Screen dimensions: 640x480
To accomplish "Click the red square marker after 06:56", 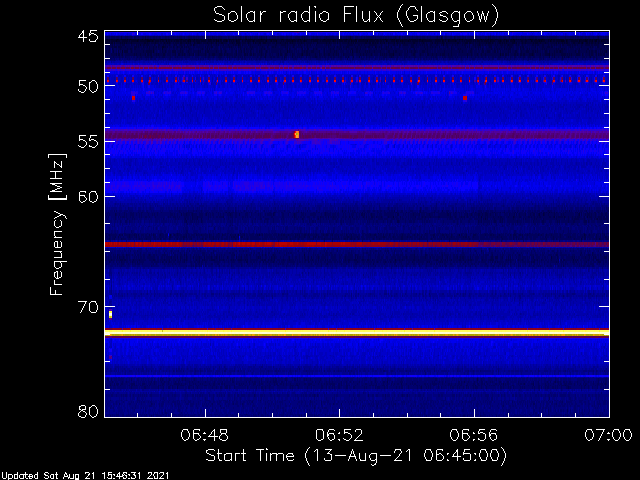I will [x=465, y=98].
